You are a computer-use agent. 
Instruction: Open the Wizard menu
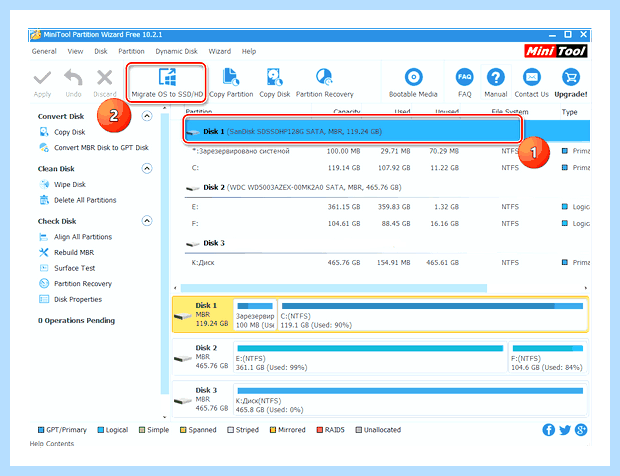coord(219,51)
